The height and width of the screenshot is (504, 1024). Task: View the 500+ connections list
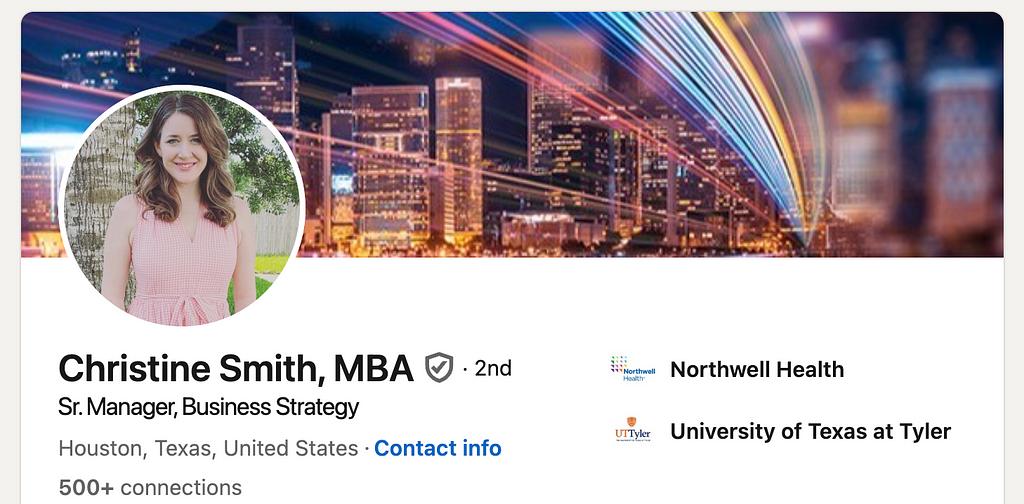click(x=150, y=488)
